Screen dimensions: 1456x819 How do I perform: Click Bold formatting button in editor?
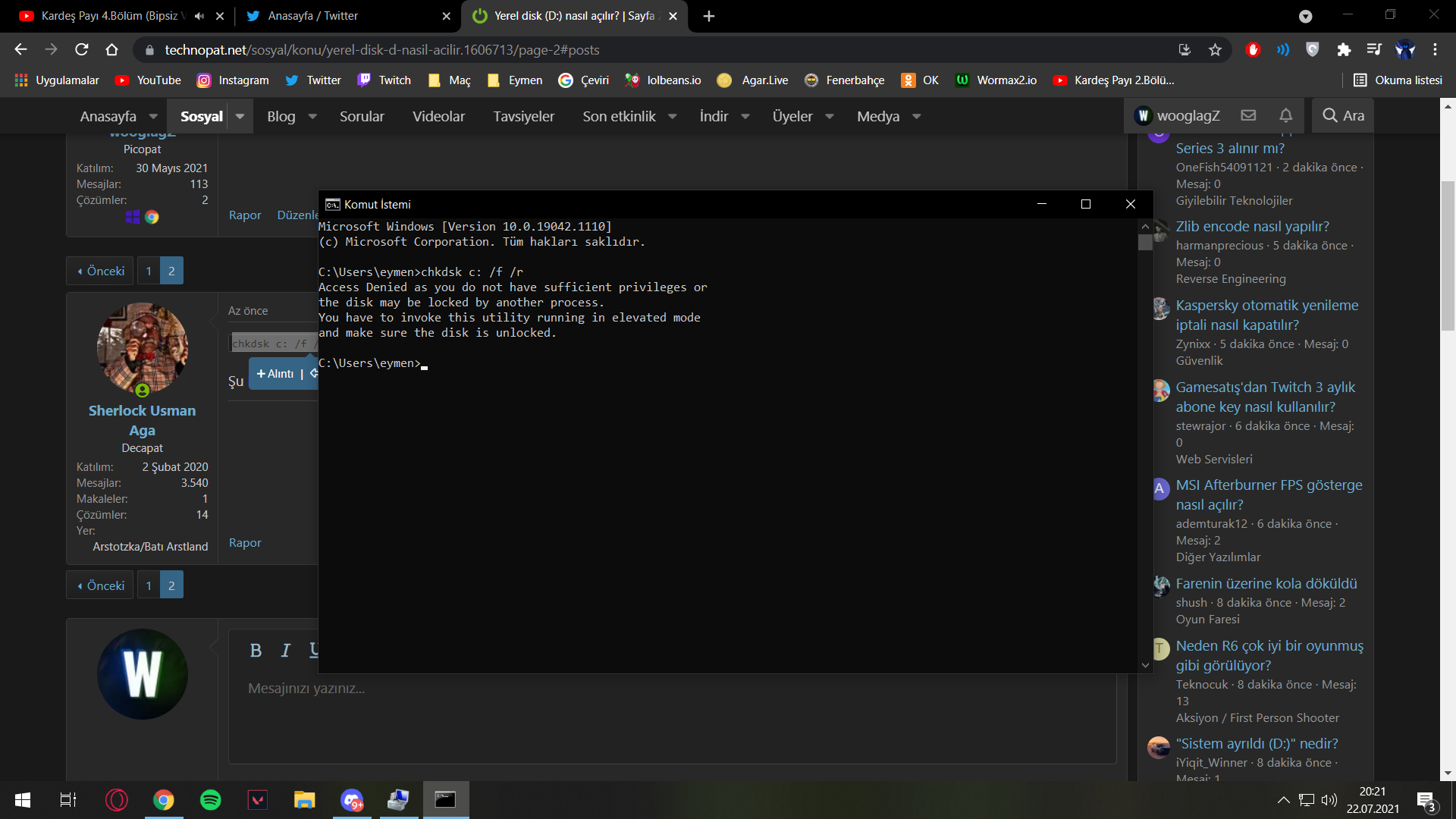(256, 650)
